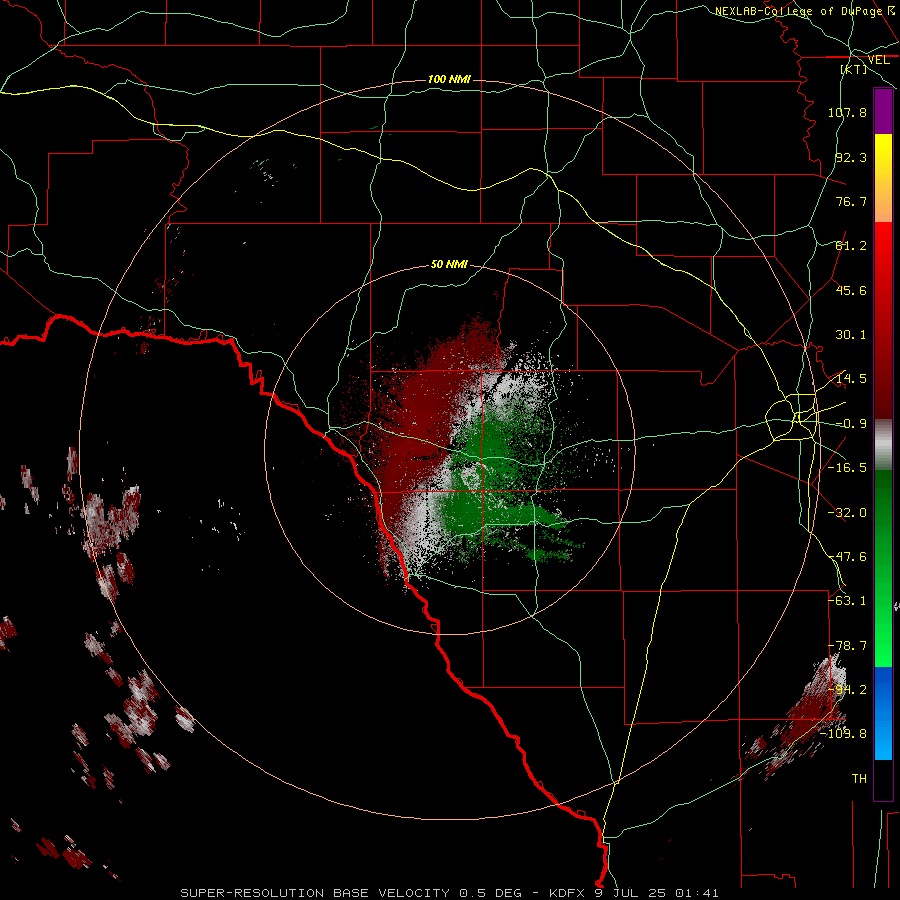Click the VEL legend title
The height and width of the screenshot is (900, 900).
pyautogui.click(x=878, y=60)
